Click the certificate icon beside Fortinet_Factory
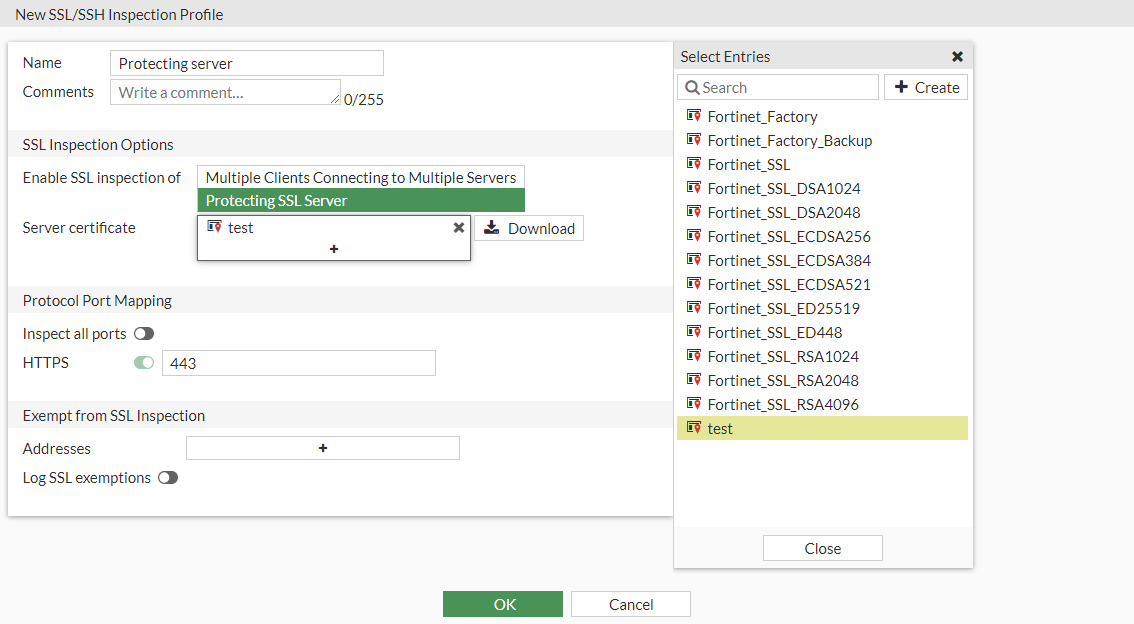This screenshot has width=1134, height=624. [x=693, y=116]
